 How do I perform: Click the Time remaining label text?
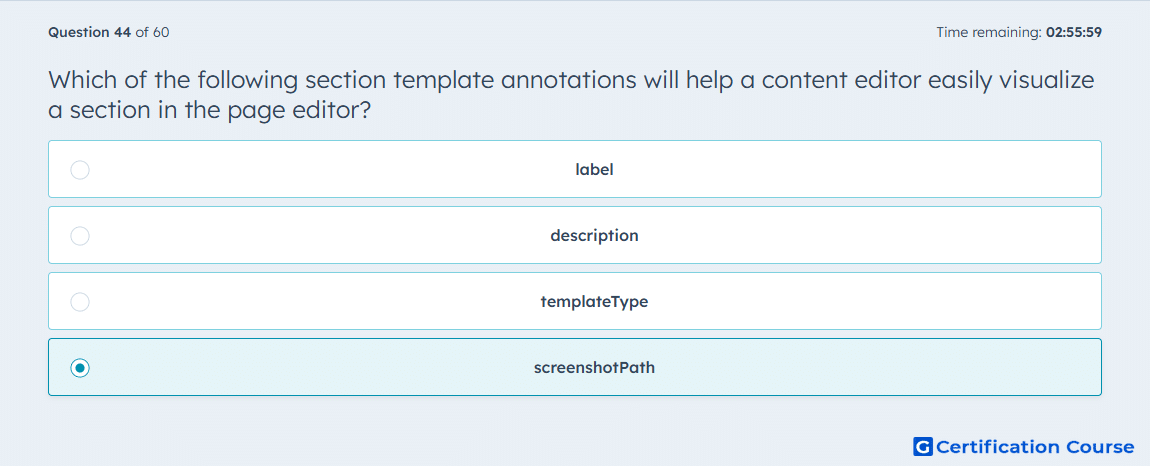tap(989, 32)
